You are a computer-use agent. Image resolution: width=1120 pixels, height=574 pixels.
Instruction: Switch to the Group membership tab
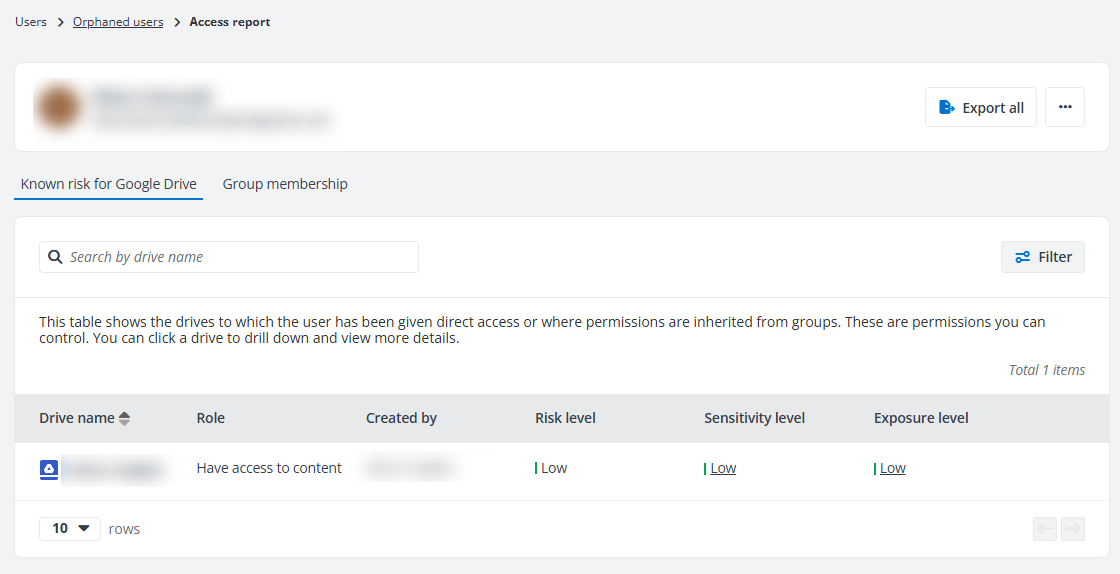tap(285, 184)
